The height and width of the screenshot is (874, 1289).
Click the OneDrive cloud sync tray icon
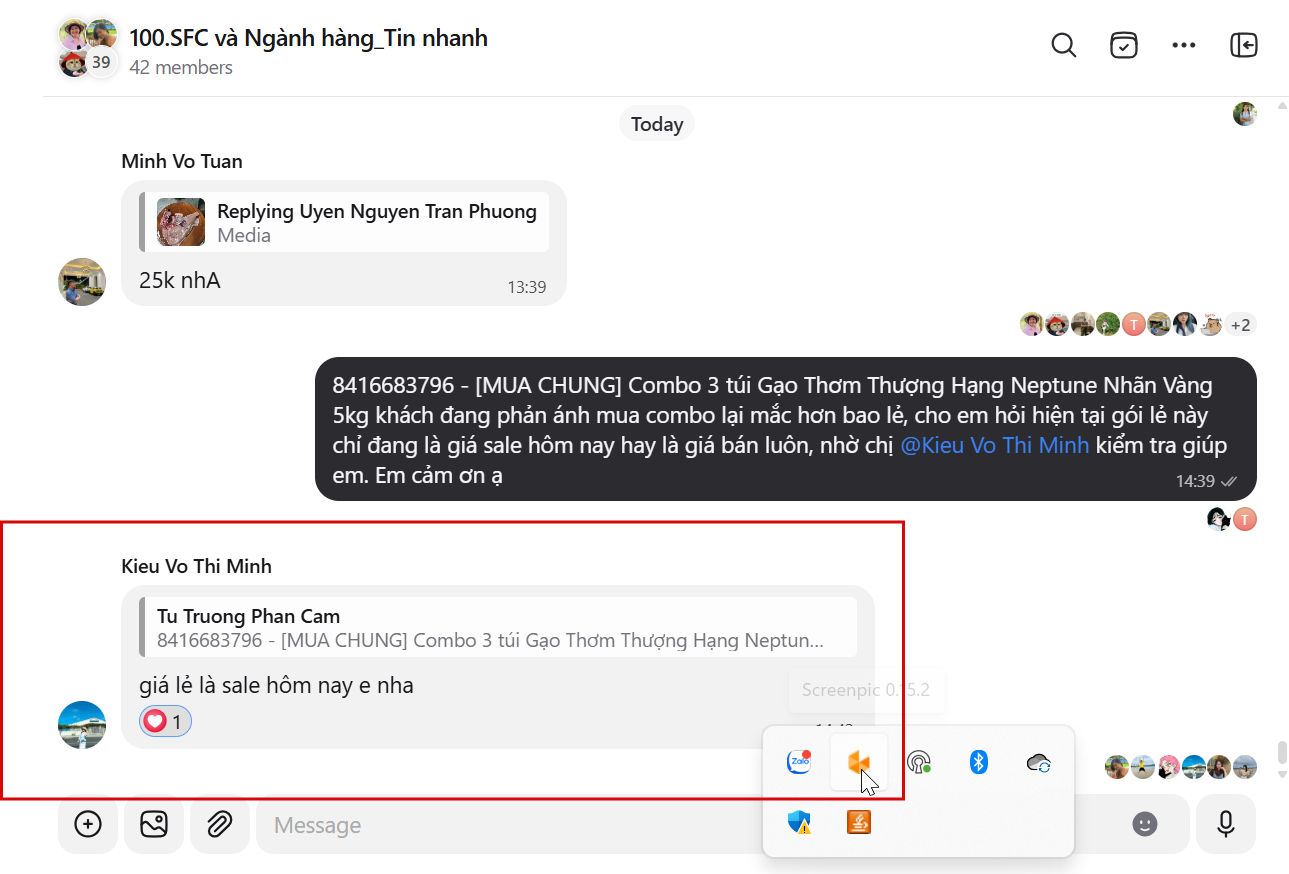pos(1038,763)
